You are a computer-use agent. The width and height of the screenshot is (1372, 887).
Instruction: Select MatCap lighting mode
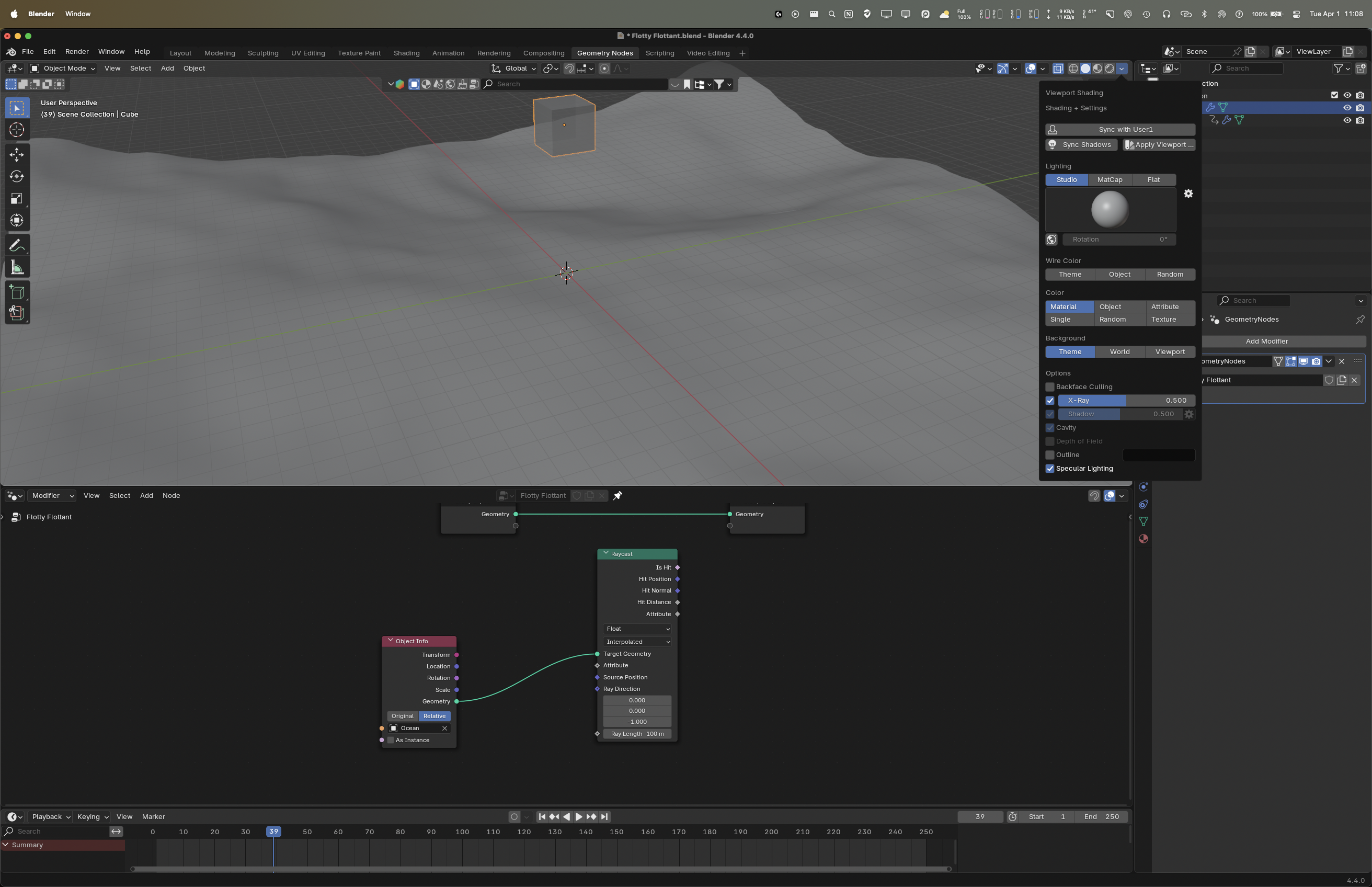1110,180
